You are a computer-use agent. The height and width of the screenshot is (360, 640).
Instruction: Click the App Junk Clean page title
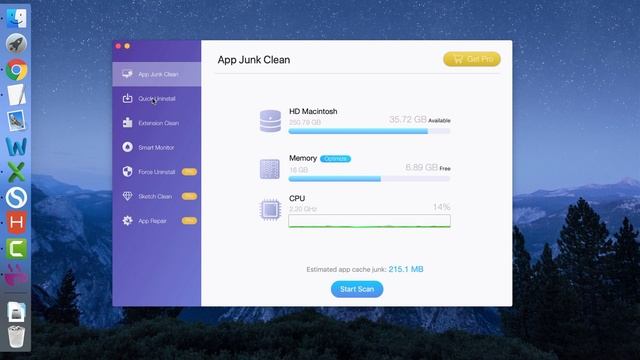[x=254, y=60]
